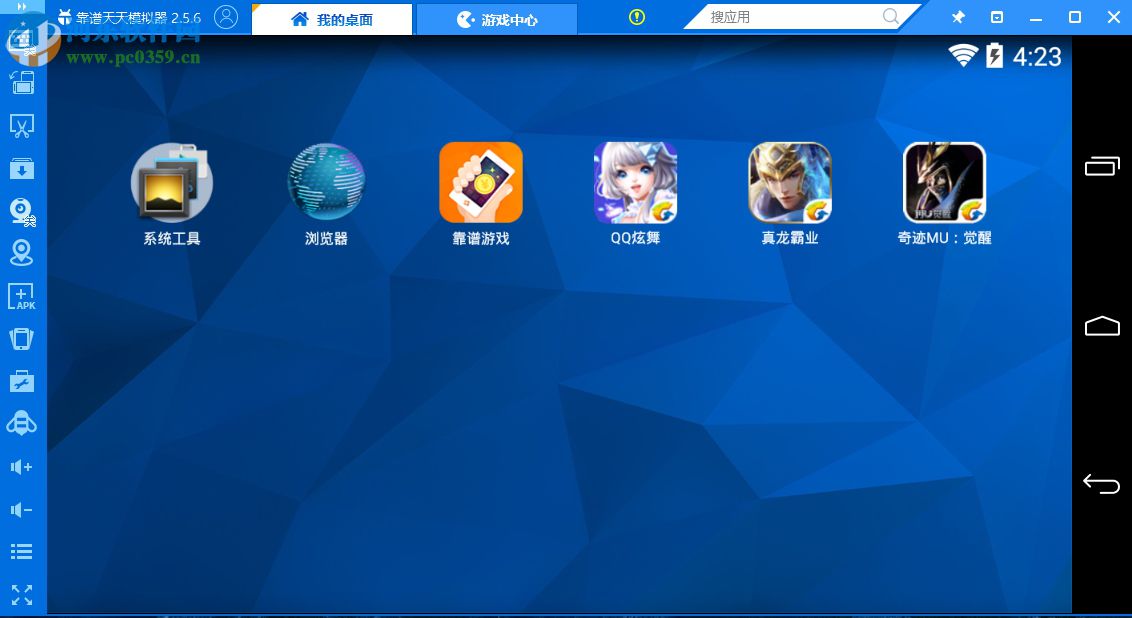The width and height of the screenshot is (1132, 618).
Task: Tap the Android recent apps button
Action: [x=1102, y=166]
